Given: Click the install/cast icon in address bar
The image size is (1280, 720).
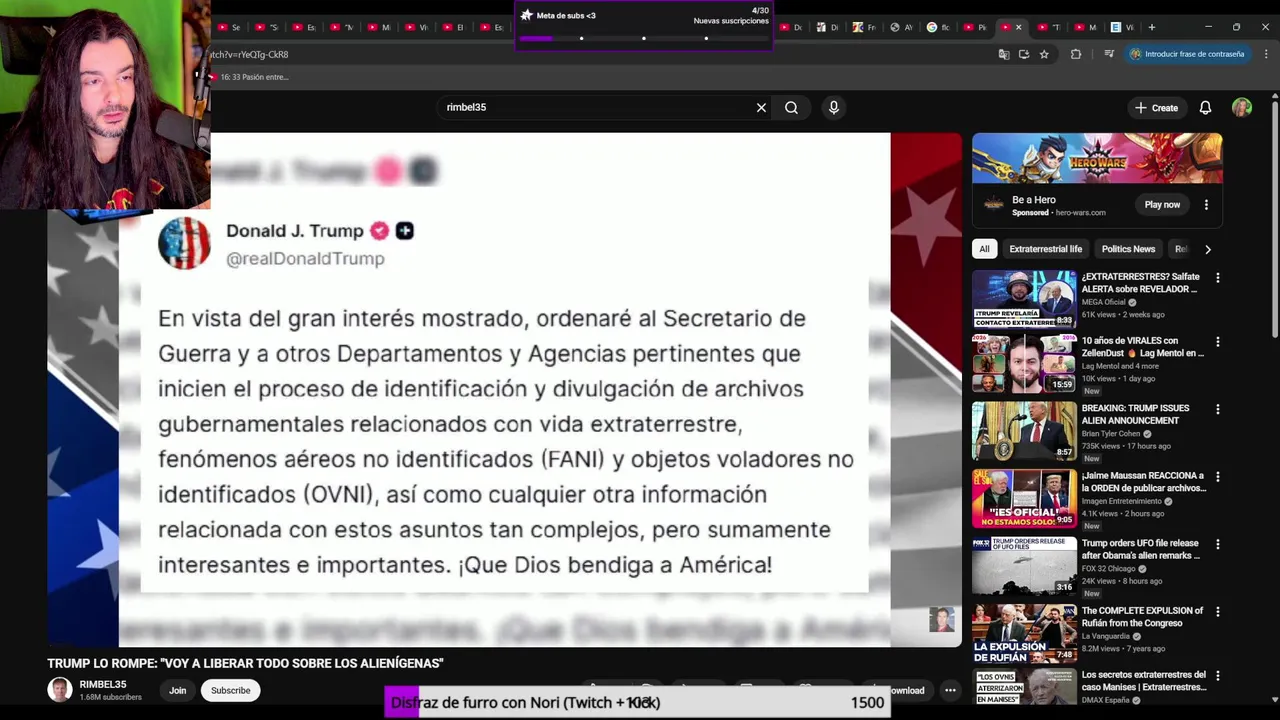Looking at the screenshot, I should (1024, 54).
